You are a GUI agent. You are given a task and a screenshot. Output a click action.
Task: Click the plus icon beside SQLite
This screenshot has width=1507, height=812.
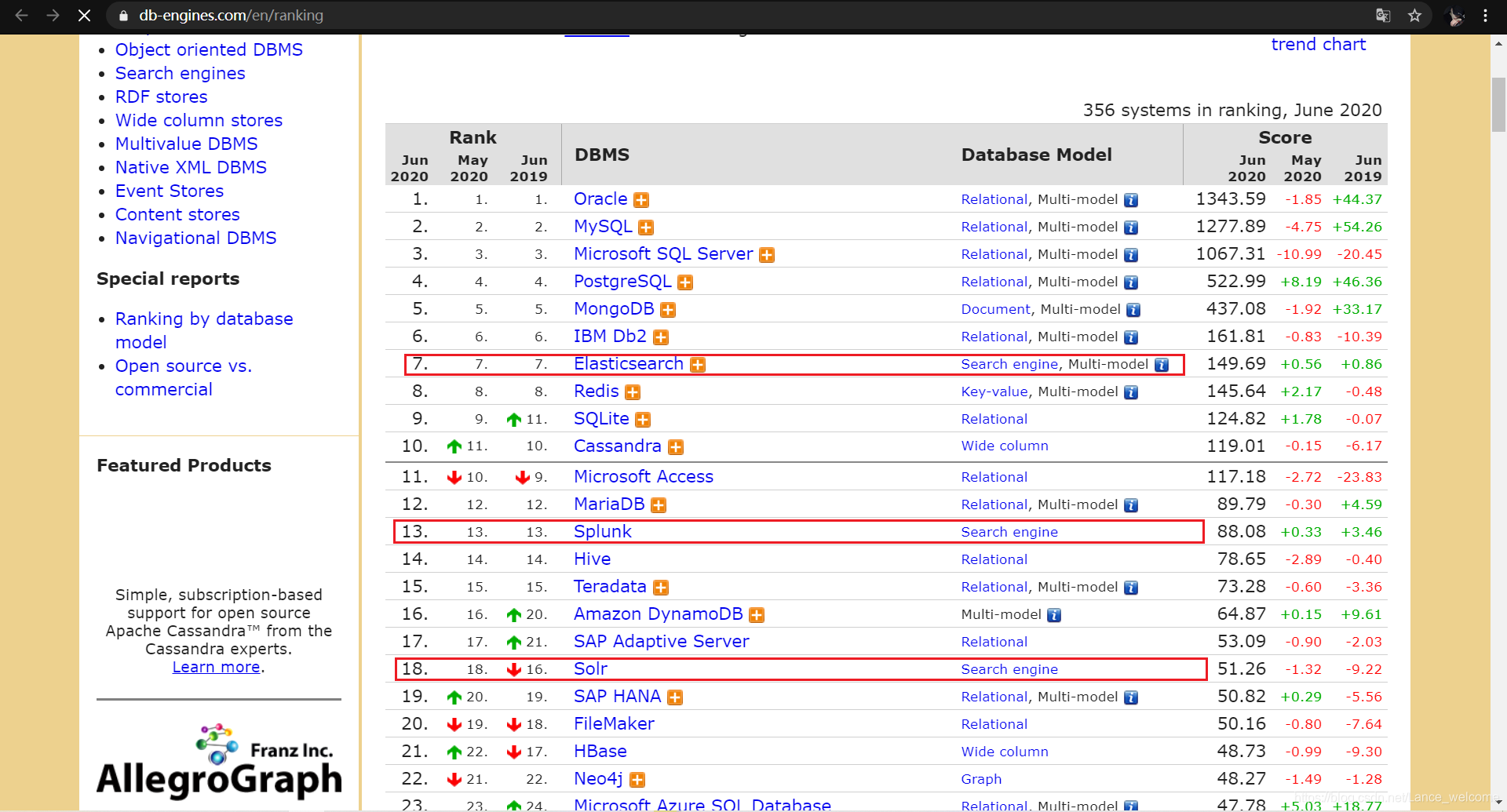point(643,420)
